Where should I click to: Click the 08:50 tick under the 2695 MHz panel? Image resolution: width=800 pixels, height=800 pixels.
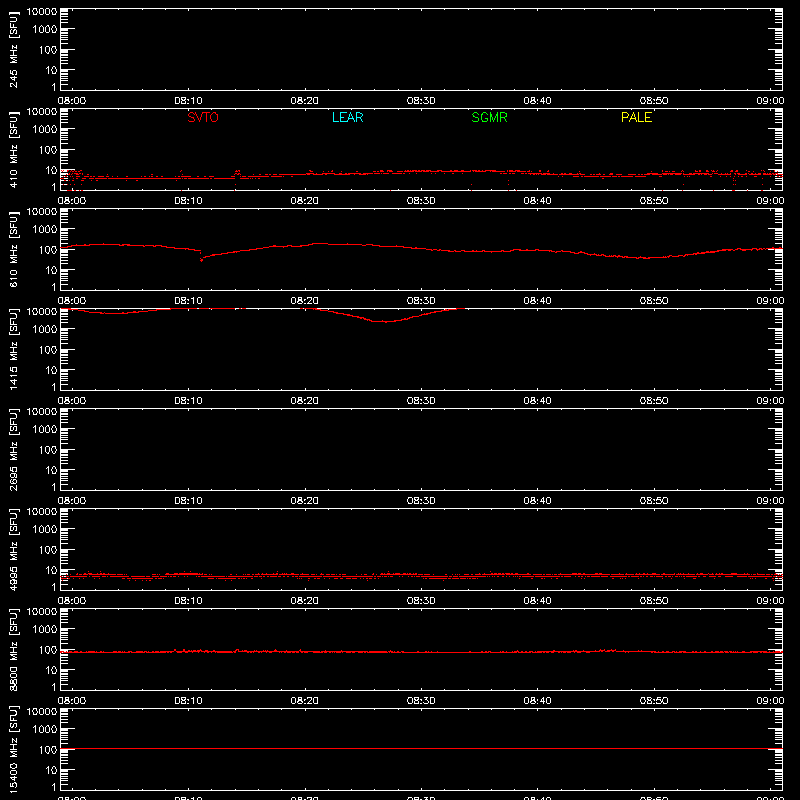click(x=654, y=501)
